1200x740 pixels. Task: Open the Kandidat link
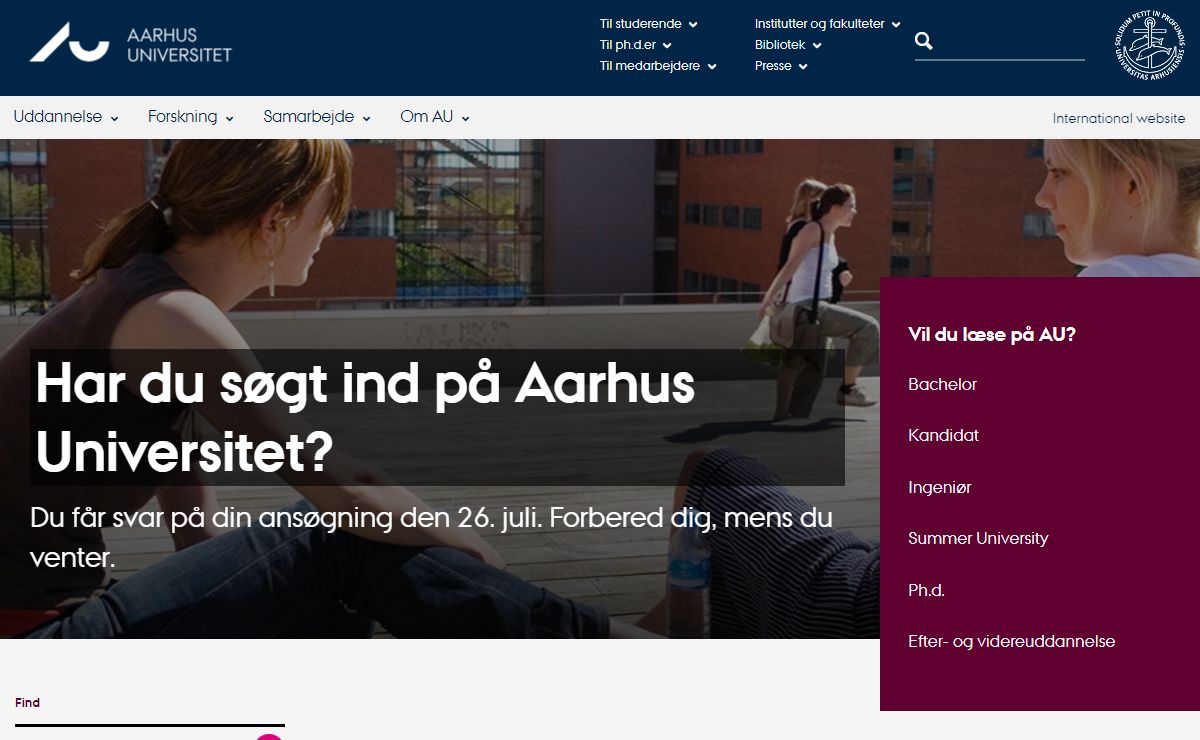tap(943, 436)
